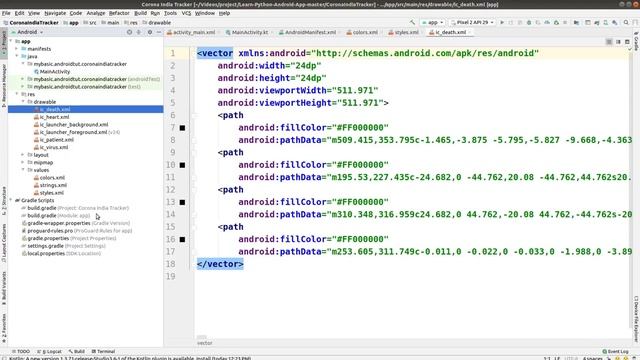Open the Device File Explorer side panel
The width and height of the screenshot is (640, 360).
636,319
